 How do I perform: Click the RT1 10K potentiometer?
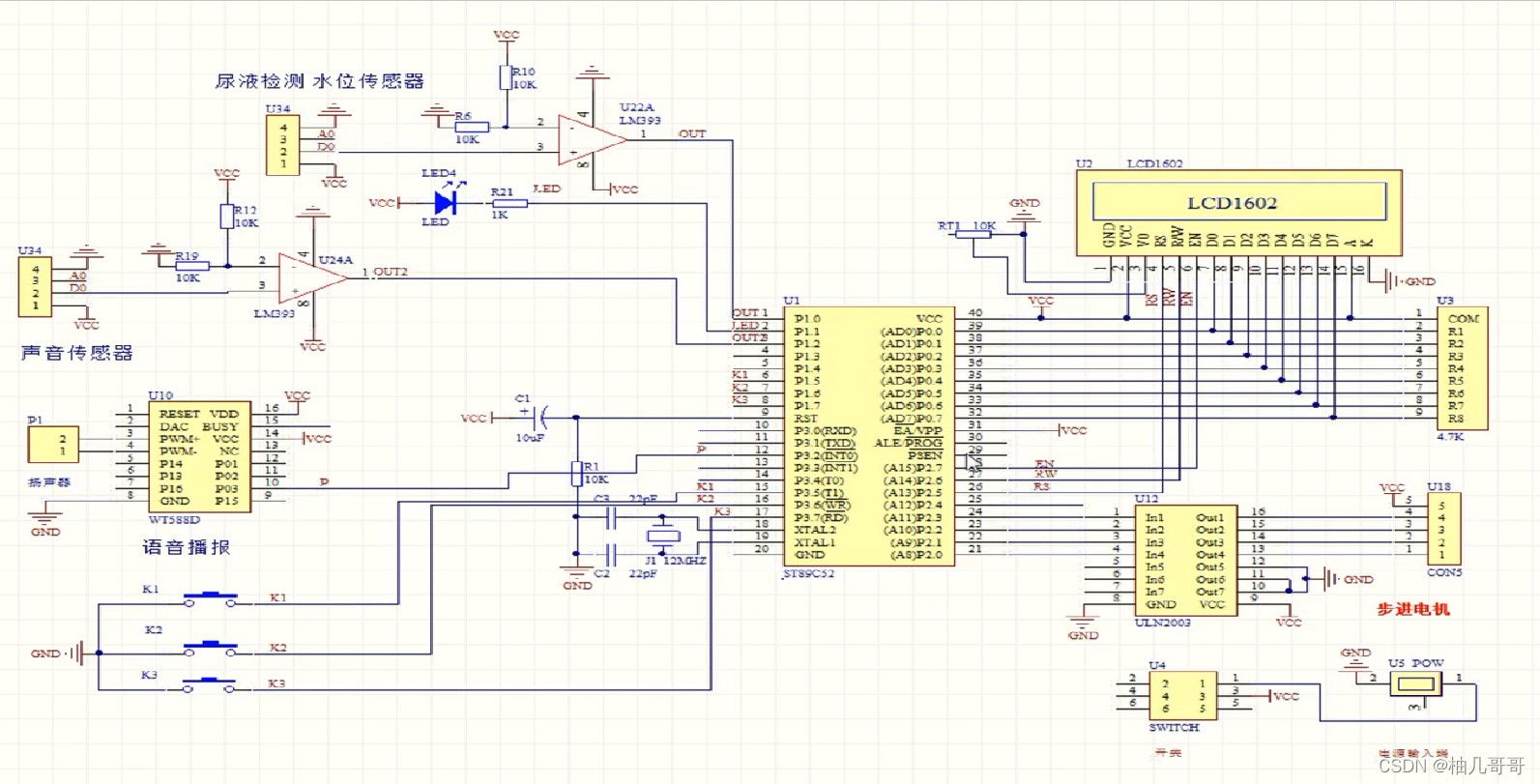pyautogui.click(x=973, y=234)
